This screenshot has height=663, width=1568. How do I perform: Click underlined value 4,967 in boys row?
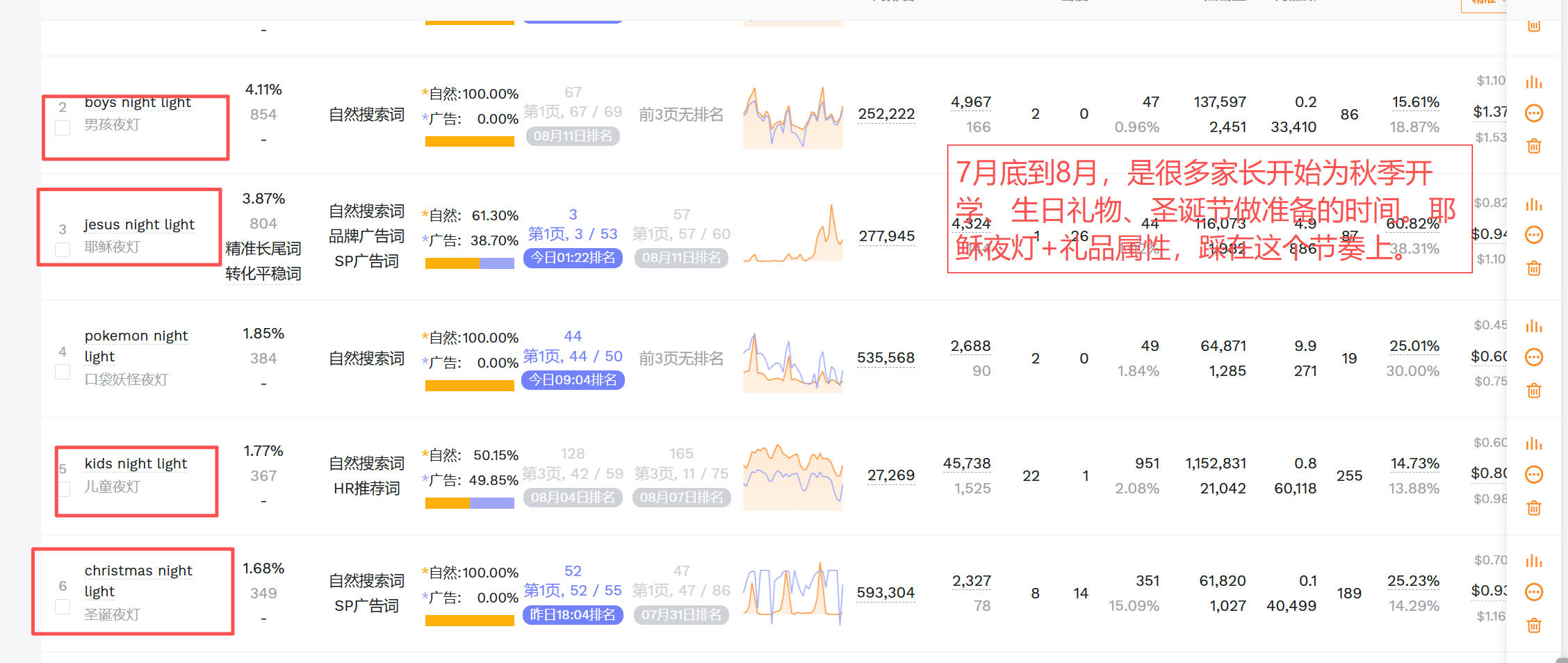971,102
